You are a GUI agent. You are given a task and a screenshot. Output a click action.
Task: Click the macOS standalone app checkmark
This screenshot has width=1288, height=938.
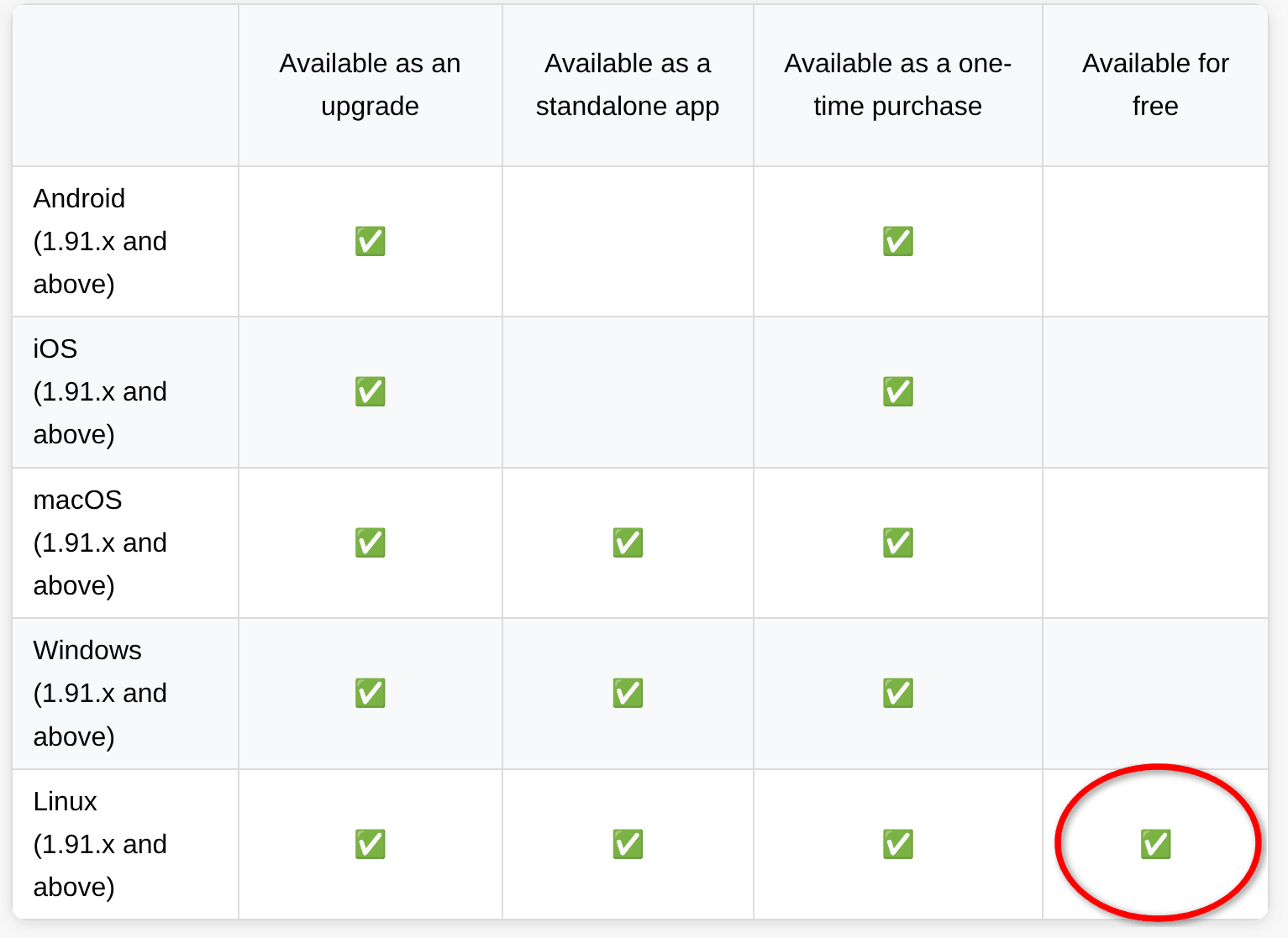point(628,543)
